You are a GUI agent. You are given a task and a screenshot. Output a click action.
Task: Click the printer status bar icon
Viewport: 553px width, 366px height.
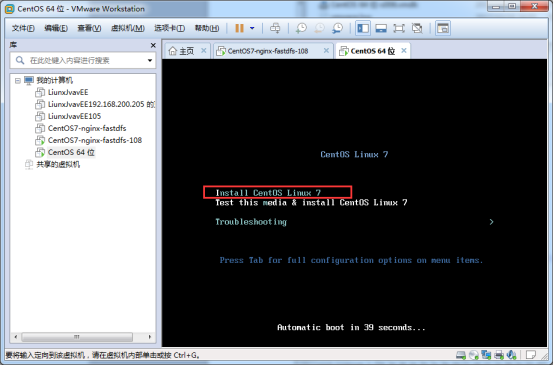click(499, 355)
